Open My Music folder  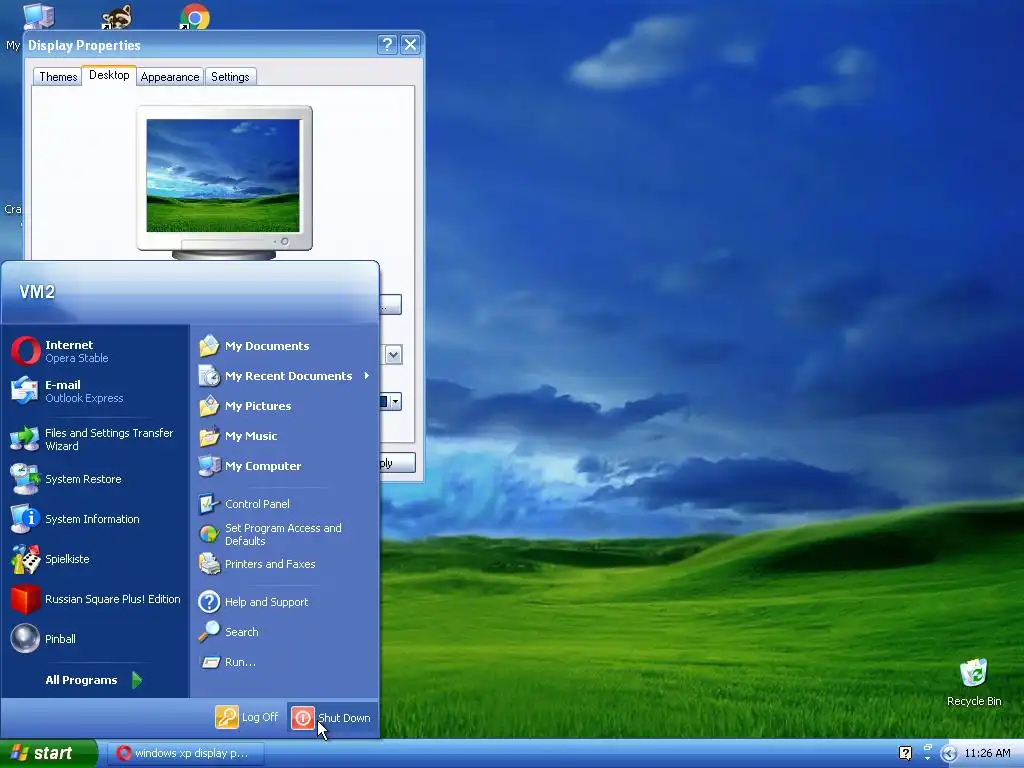click(285, 436)
